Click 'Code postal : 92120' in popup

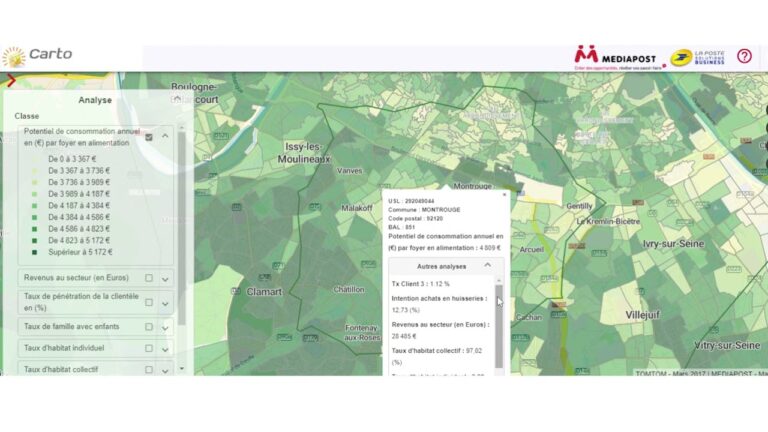click(x=415, y=218)
